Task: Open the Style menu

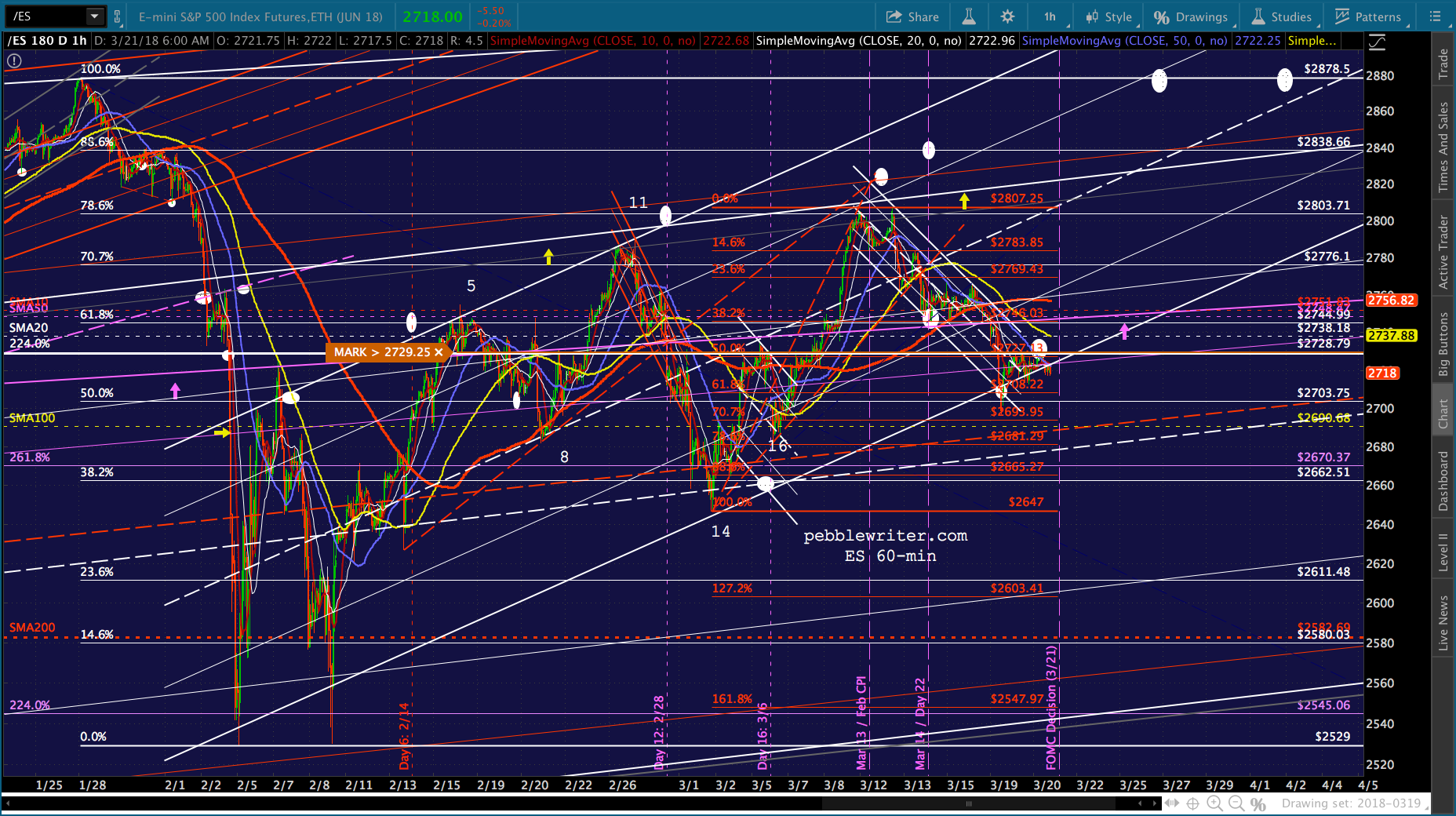Action: coord(1109,16)
